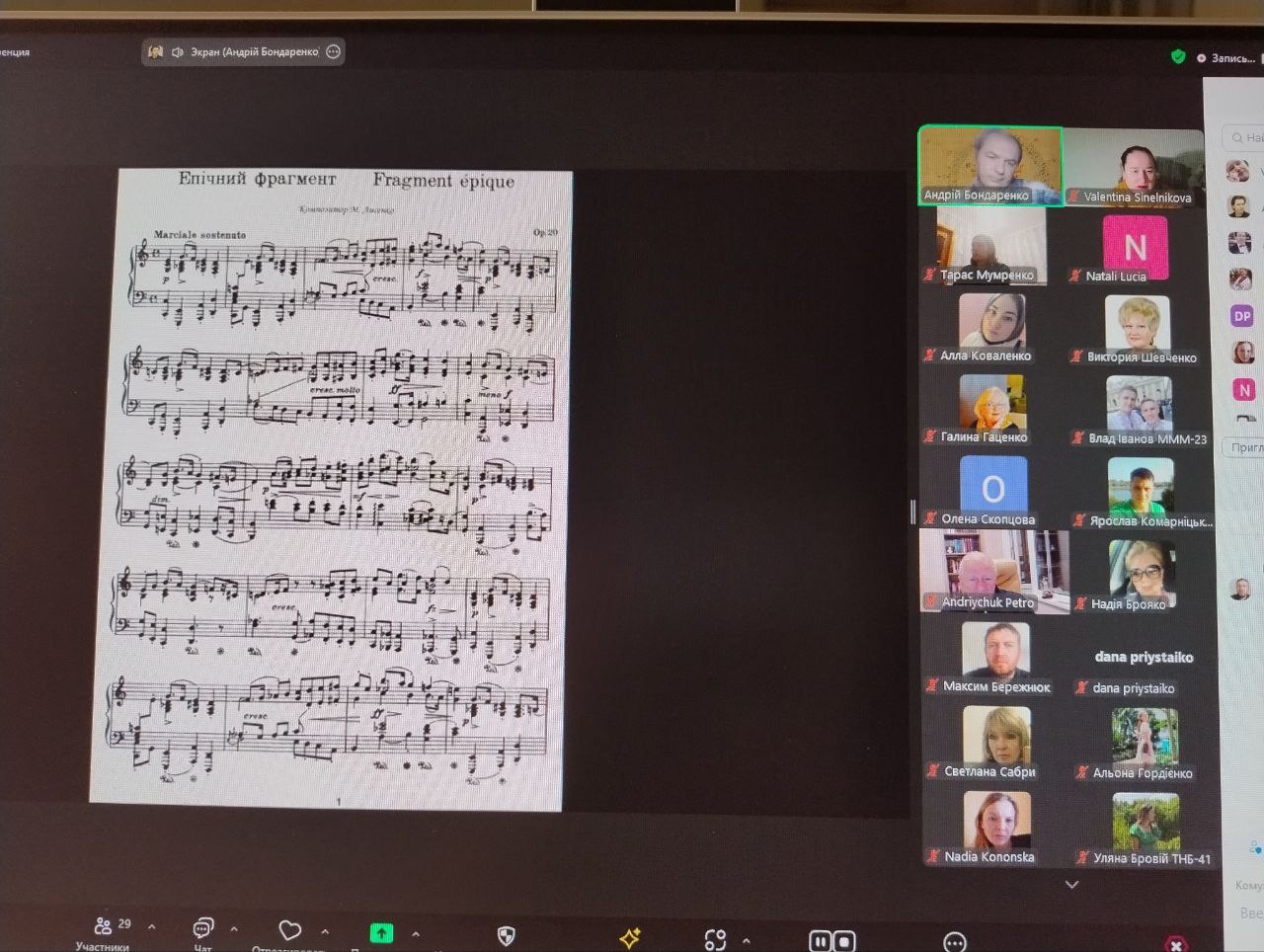Open the host tools shield icon
The image size is (1264, 952).
click(507, 934)
